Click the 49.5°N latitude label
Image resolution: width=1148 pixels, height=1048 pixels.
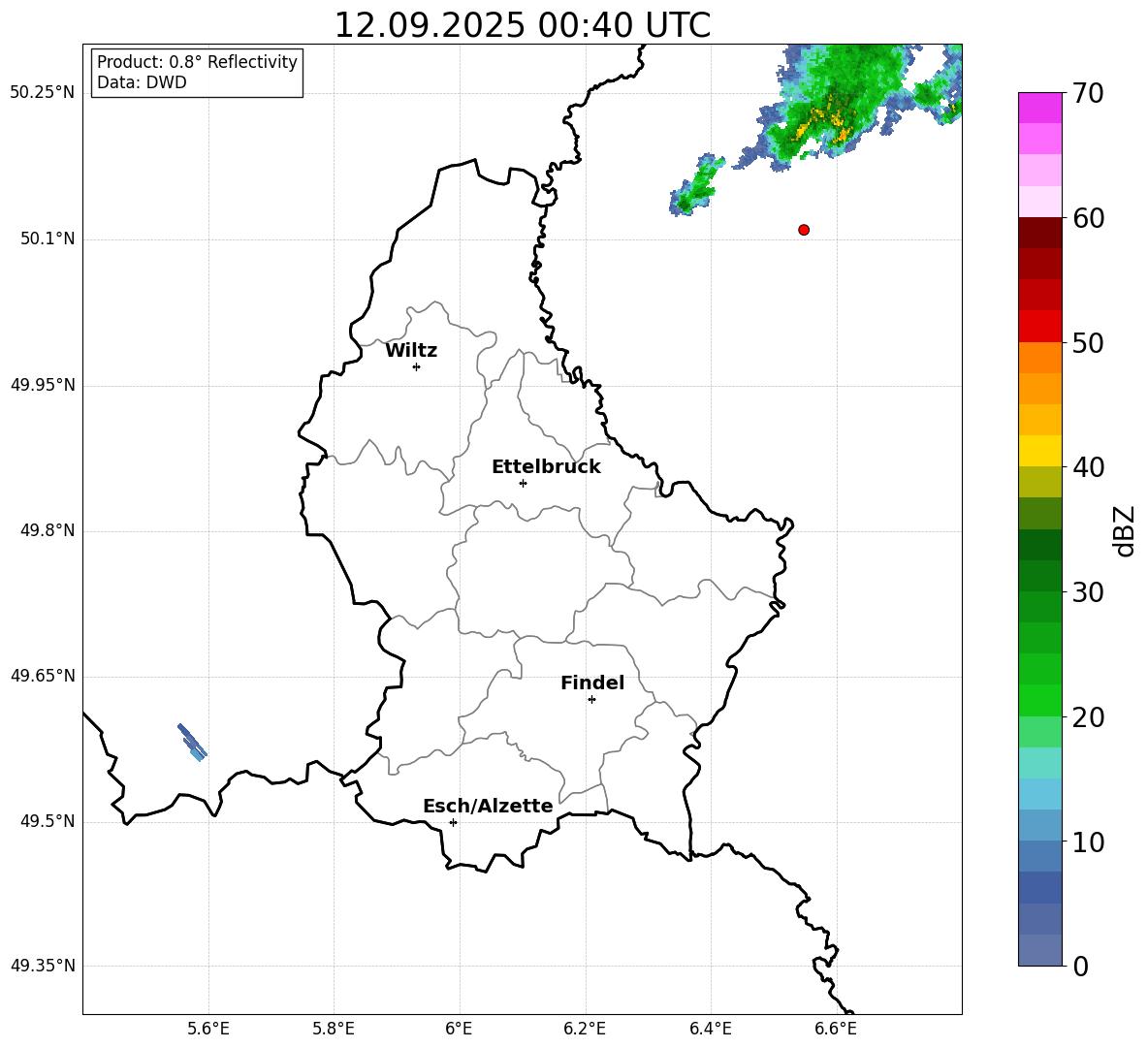(x=48, y=821)
